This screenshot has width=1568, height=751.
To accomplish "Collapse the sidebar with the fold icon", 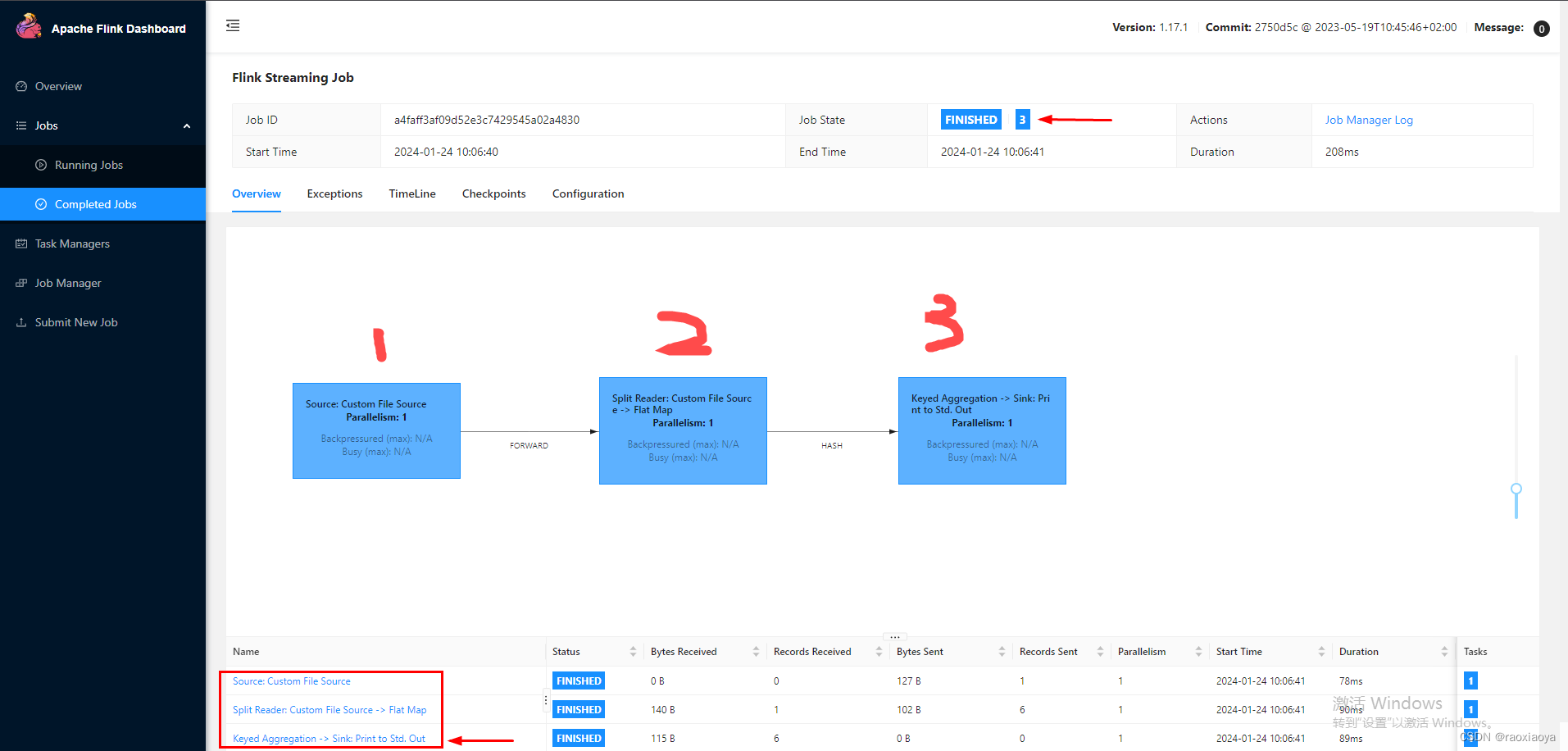I will [x=233, y=25].
